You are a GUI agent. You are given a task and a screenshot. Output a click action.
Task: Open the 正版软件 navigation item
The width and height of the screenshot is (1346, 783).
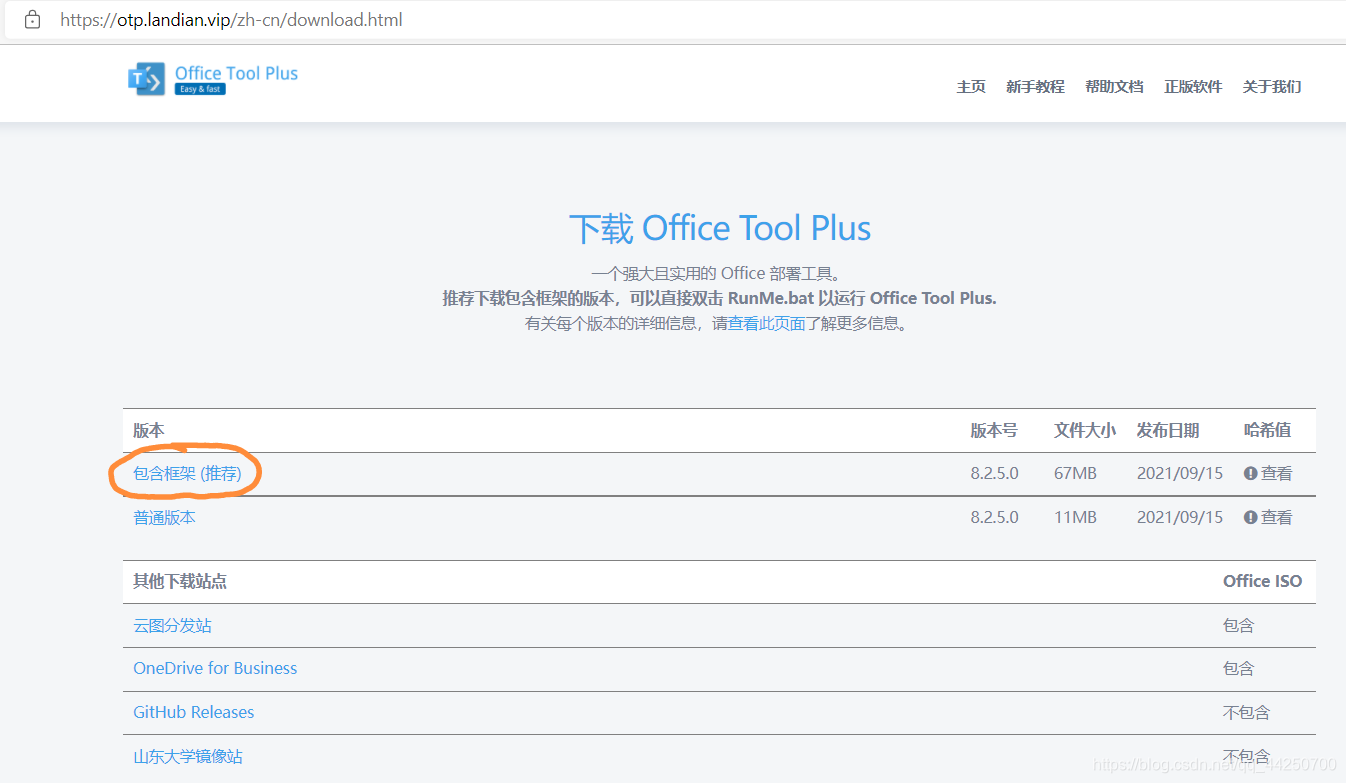pos(1193,87)
